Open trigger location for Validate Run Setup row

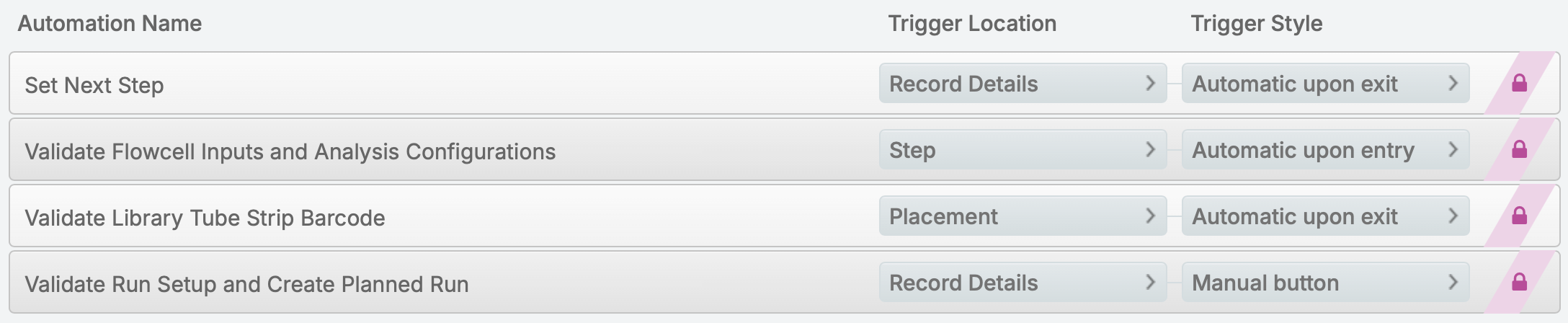[x=1022, y=283]
